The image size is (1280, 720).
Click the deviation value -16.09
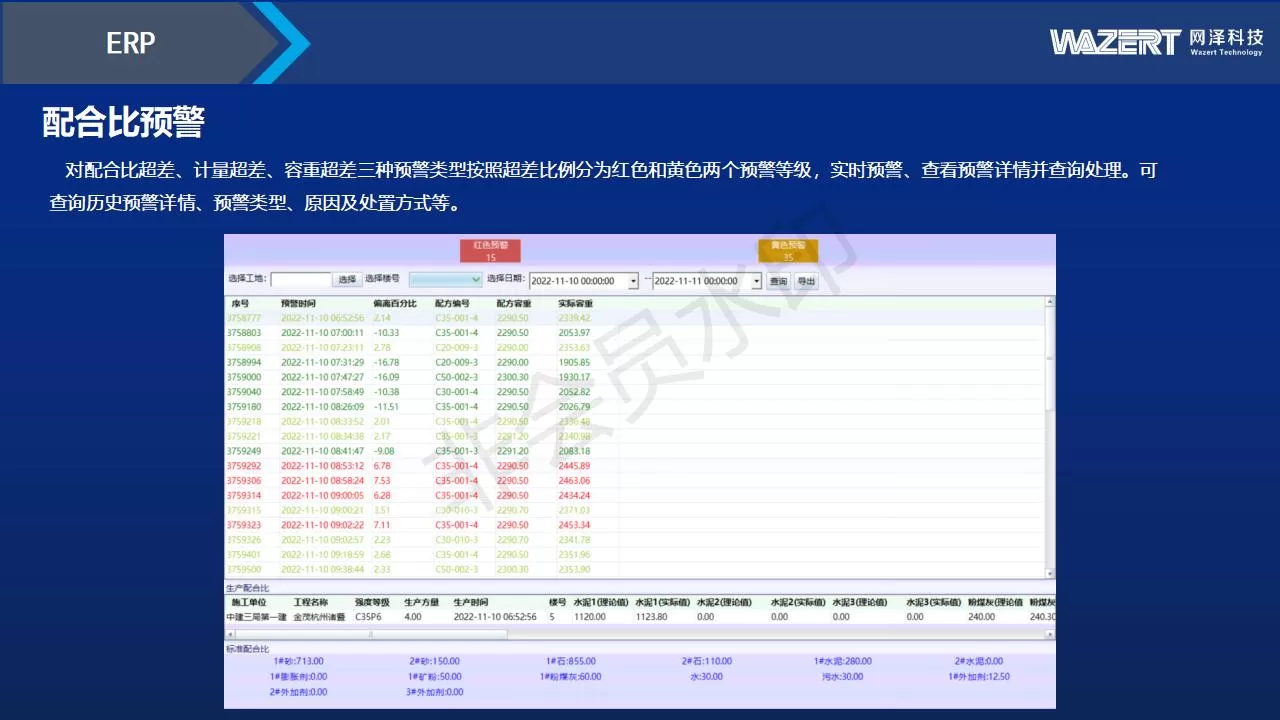click(386, 377)
